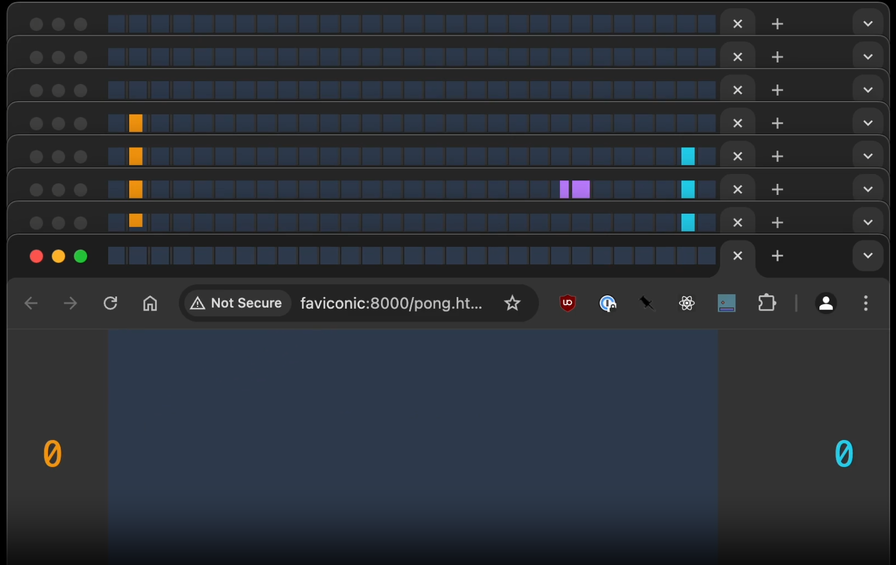Click the cyan player score number

(x=844, y=454)
